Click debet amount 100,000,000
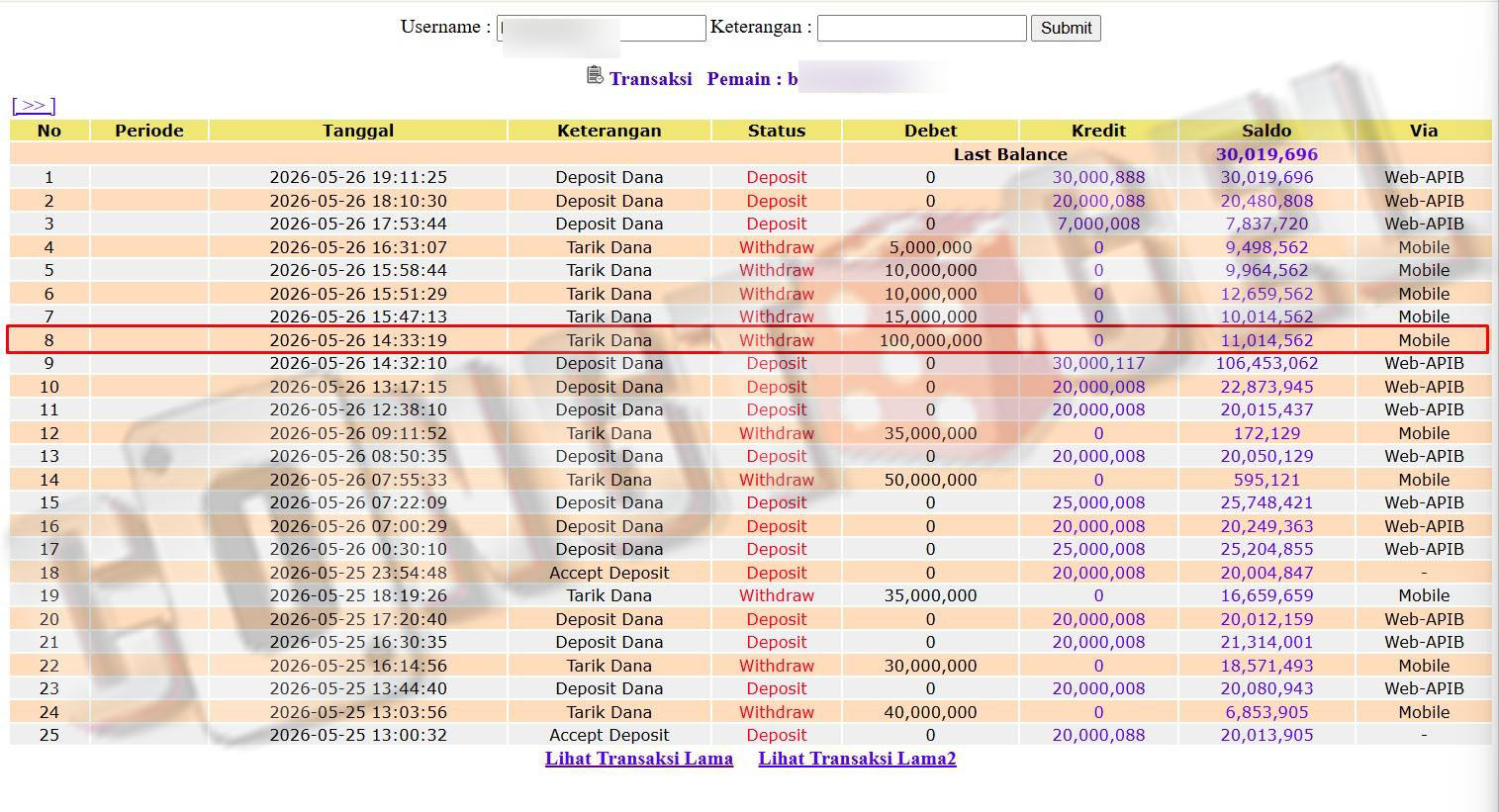The width and height of the screenshot is (1499, 812). 930,340
